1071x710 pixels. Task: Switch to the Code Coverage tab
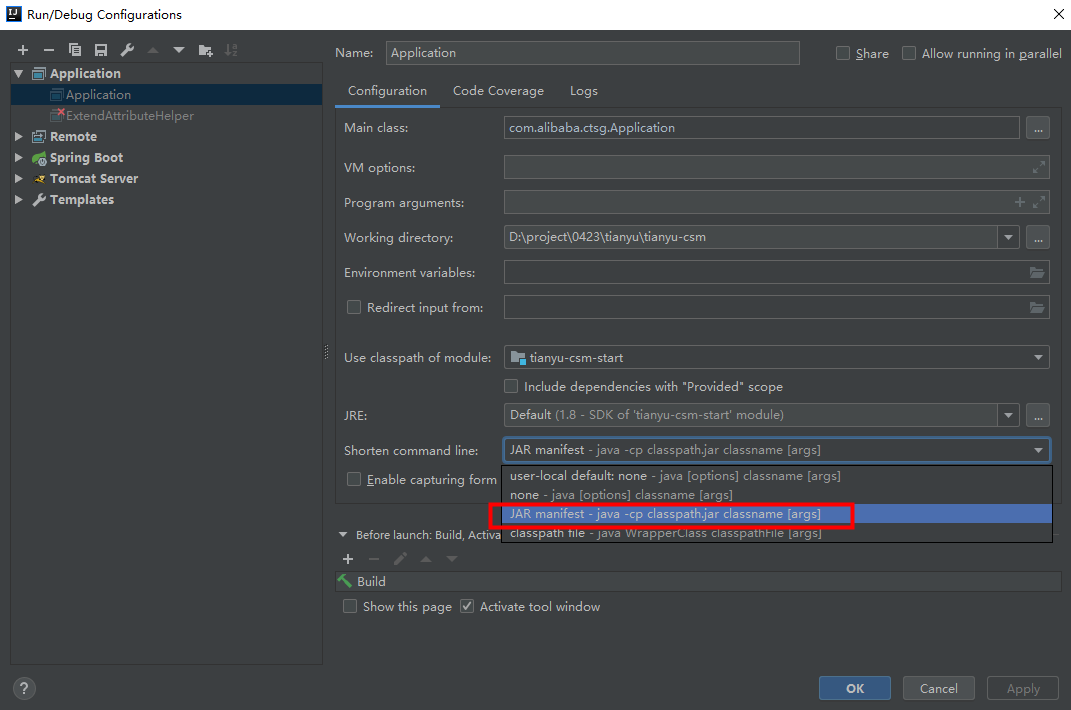coord(498,90)
